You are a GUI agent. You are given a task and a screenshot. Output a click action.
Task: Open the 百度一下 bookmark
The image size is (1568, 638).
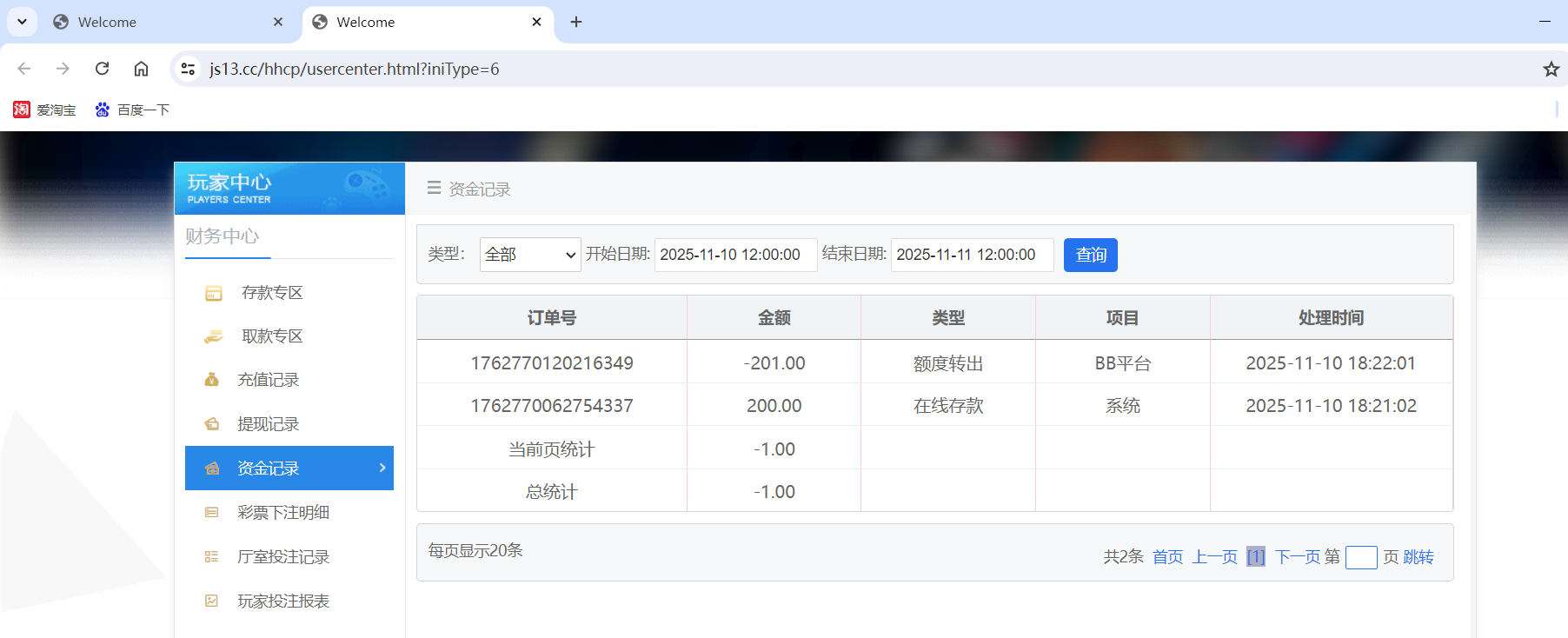(132, 110)
